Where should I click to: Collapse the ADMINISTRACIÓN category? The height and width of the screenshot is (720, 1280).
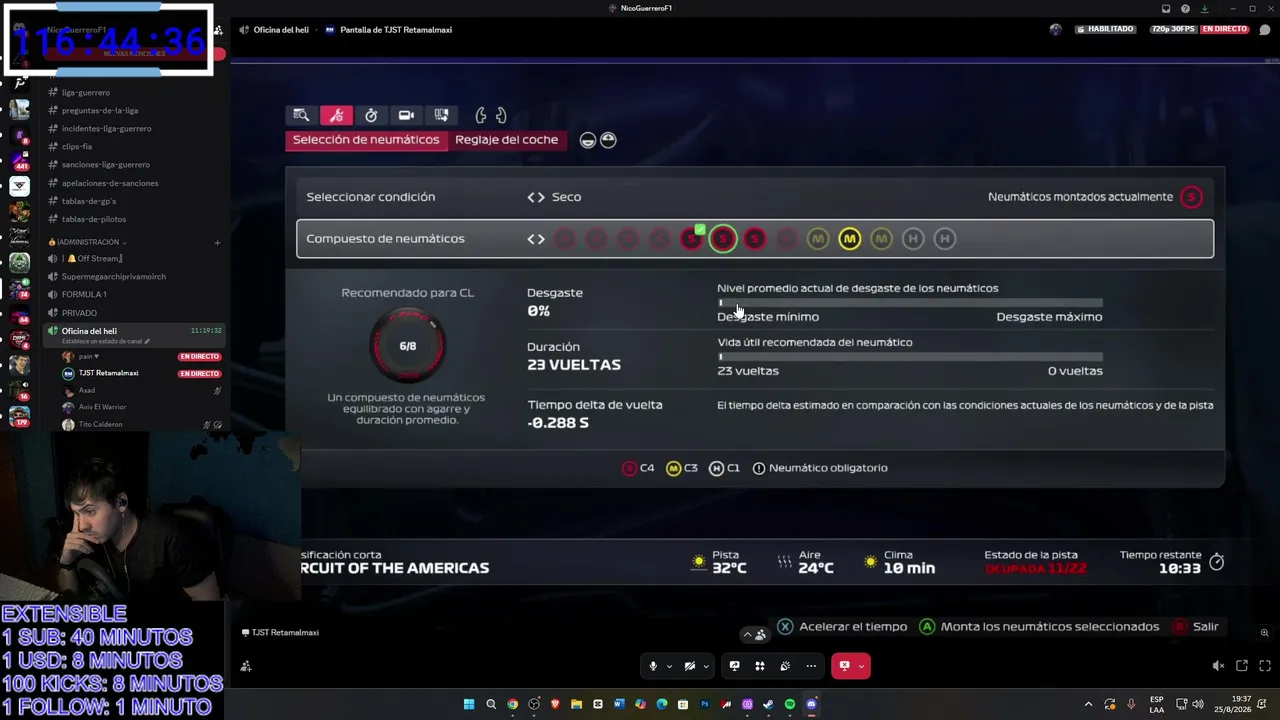[x=88, y=242]
